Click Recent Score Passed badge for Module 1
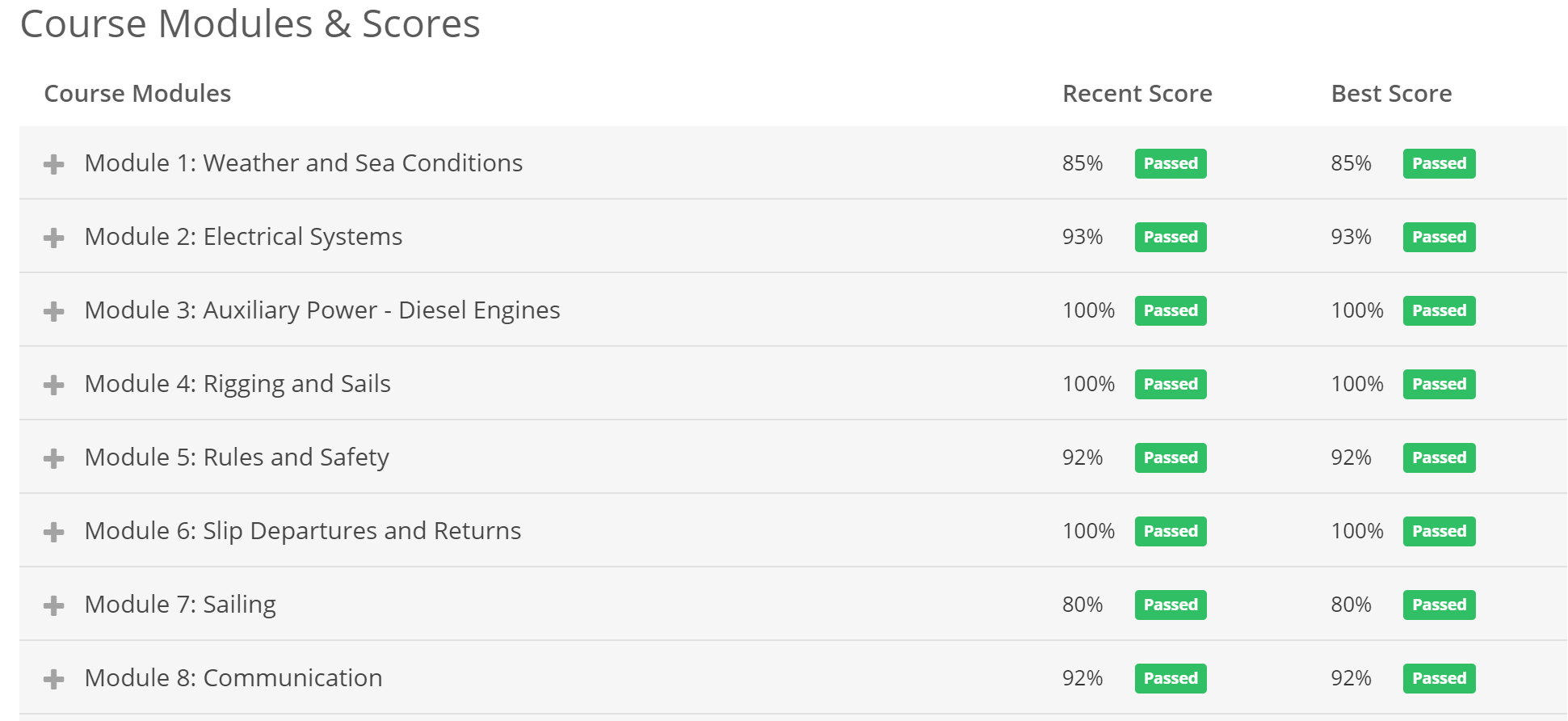 pyautogui.click(x=1171, y=163)
